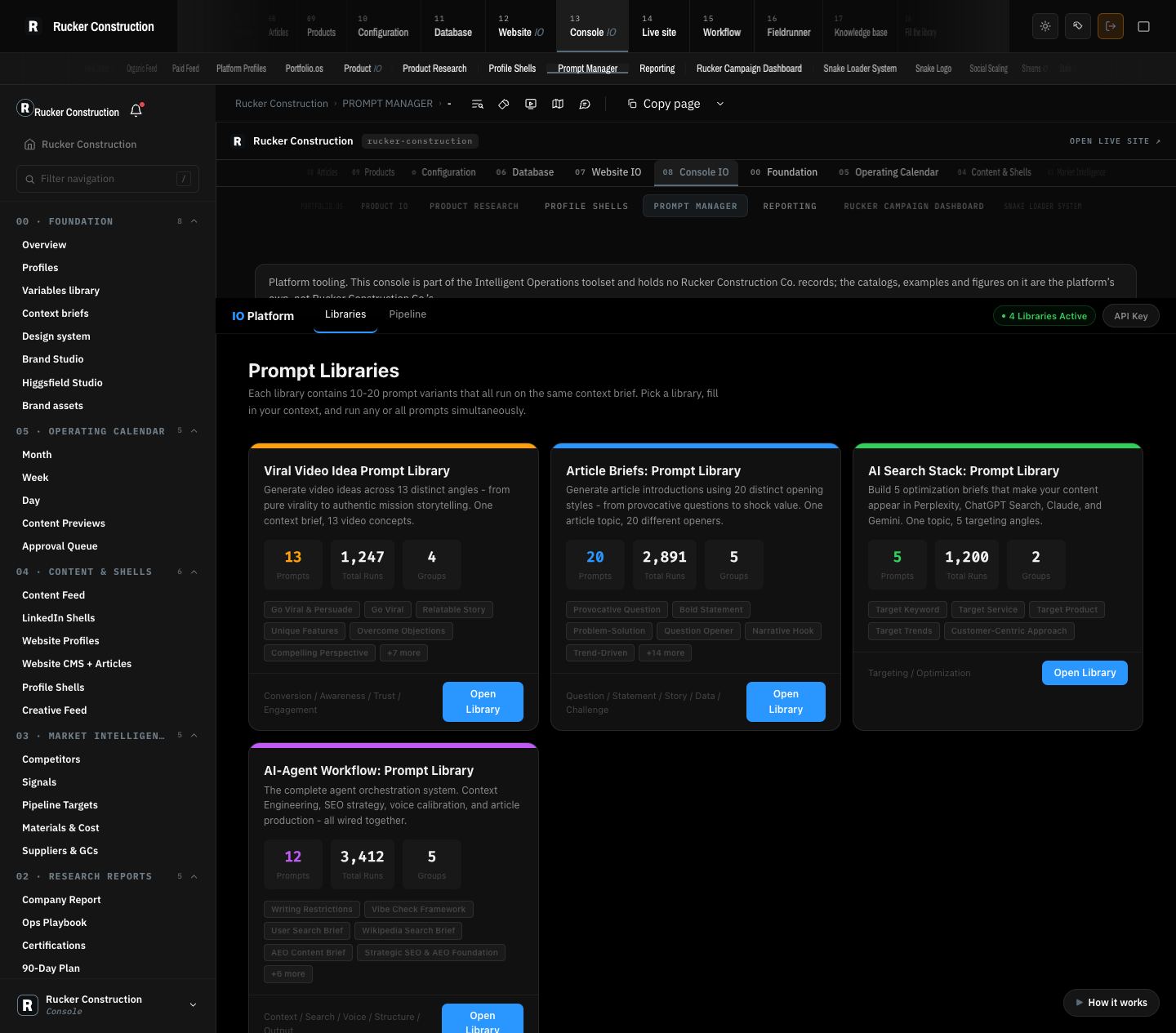Click the How it works button
Viewport: 1176px width, 1033px height.
coord(1111,1003)
